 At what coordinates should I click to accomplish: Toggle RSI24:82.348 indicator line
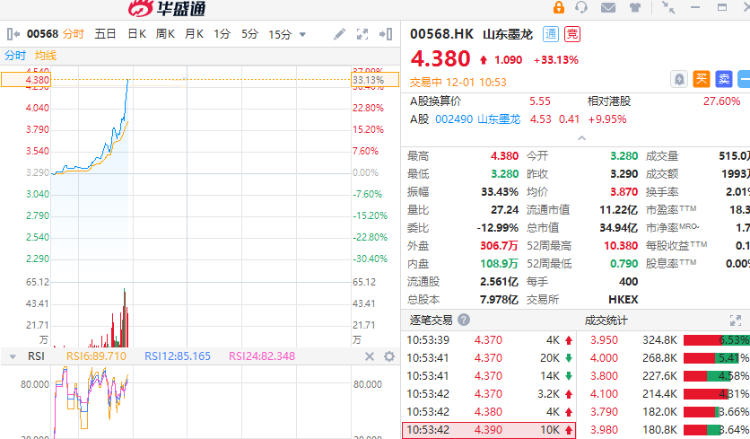pyautogui.click(x=262, y=356)
